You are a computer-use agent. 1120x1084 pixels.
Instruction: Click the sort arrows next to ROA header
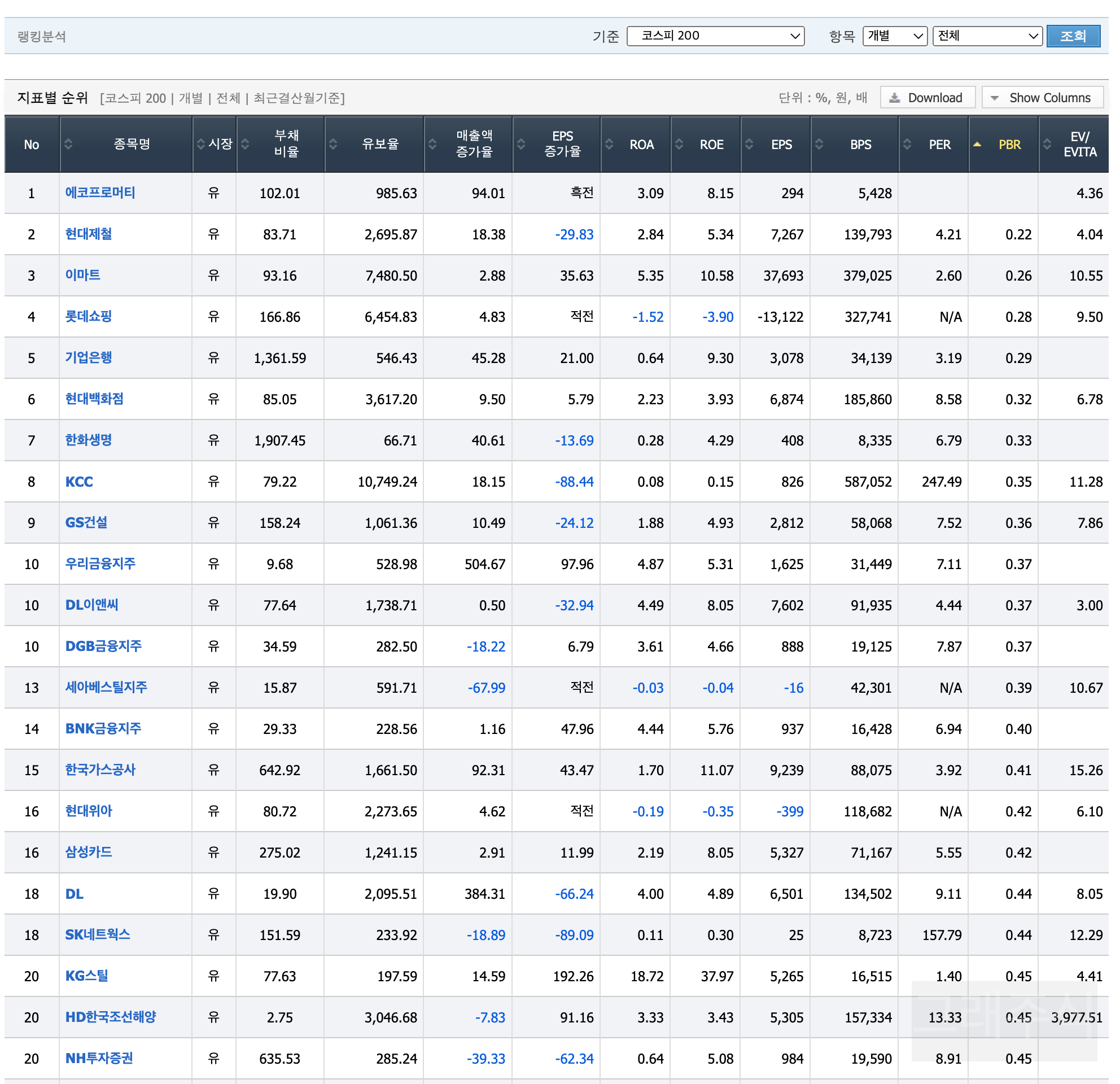pos(609,144)
